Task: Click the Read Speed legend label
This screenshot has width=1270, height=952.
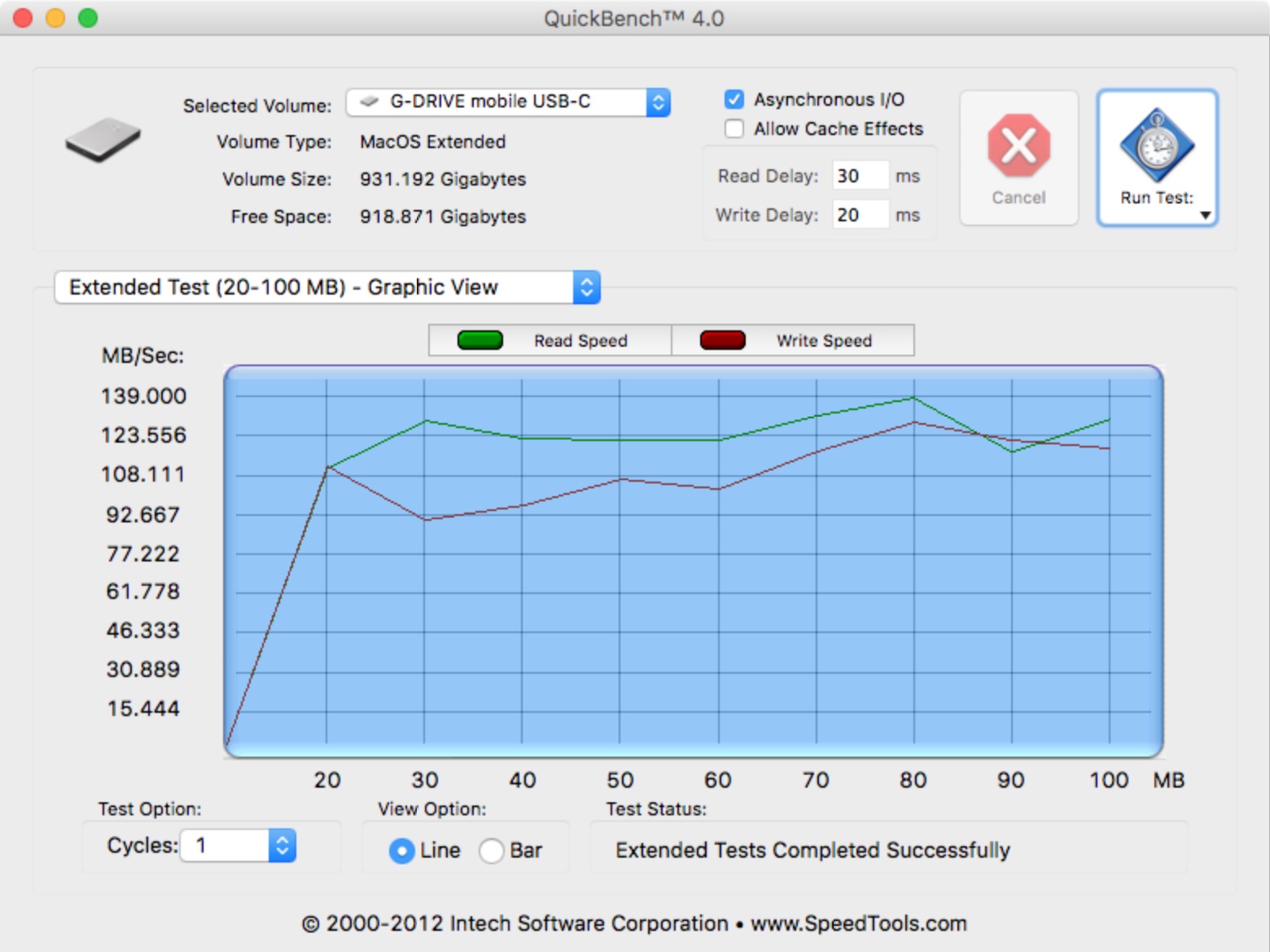Action: [580, 341]
